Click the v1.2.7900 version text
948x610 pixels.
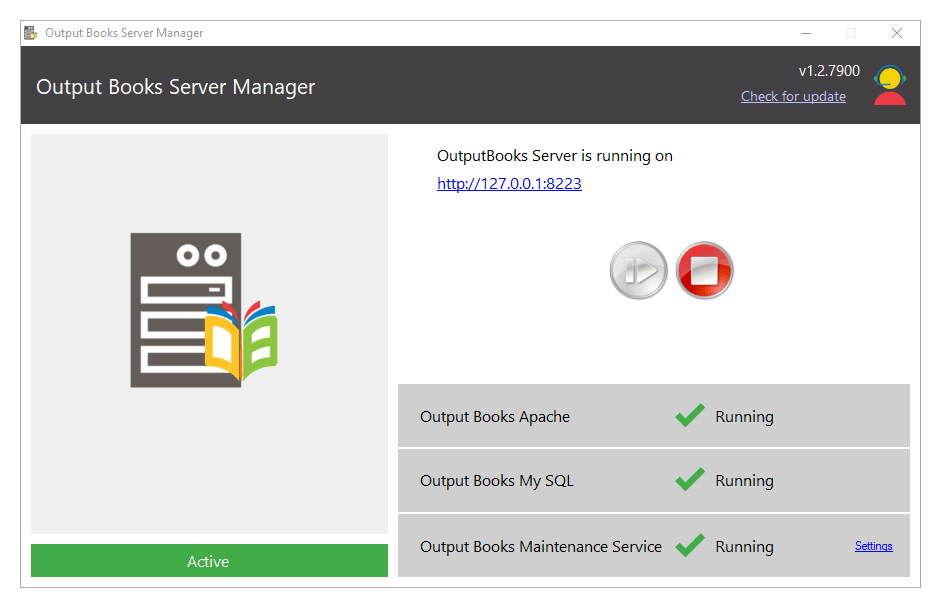pos(829,71)
